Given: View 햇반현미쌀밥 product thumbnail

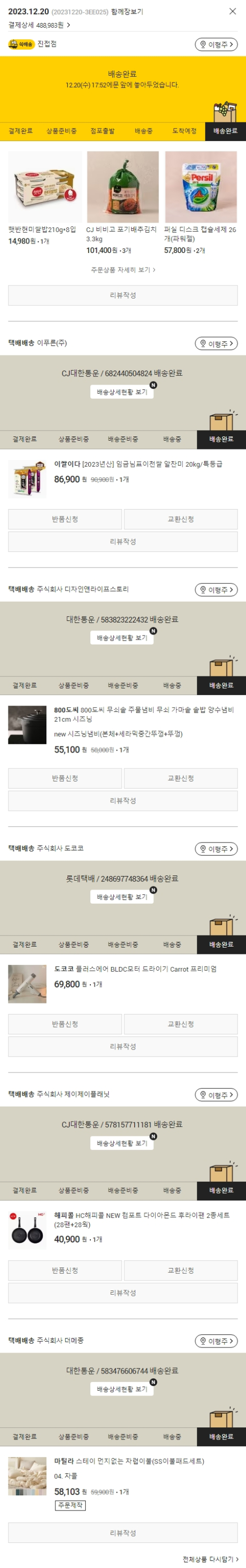Looking at the screenshot, I should tap(45, 187).
